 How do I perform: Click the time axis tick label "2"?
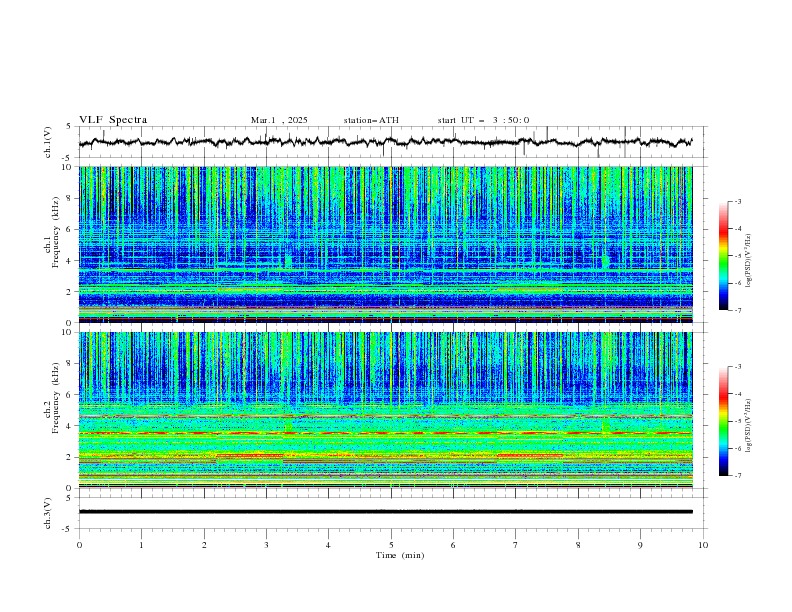pyautogui.click(x=204, y=545)
